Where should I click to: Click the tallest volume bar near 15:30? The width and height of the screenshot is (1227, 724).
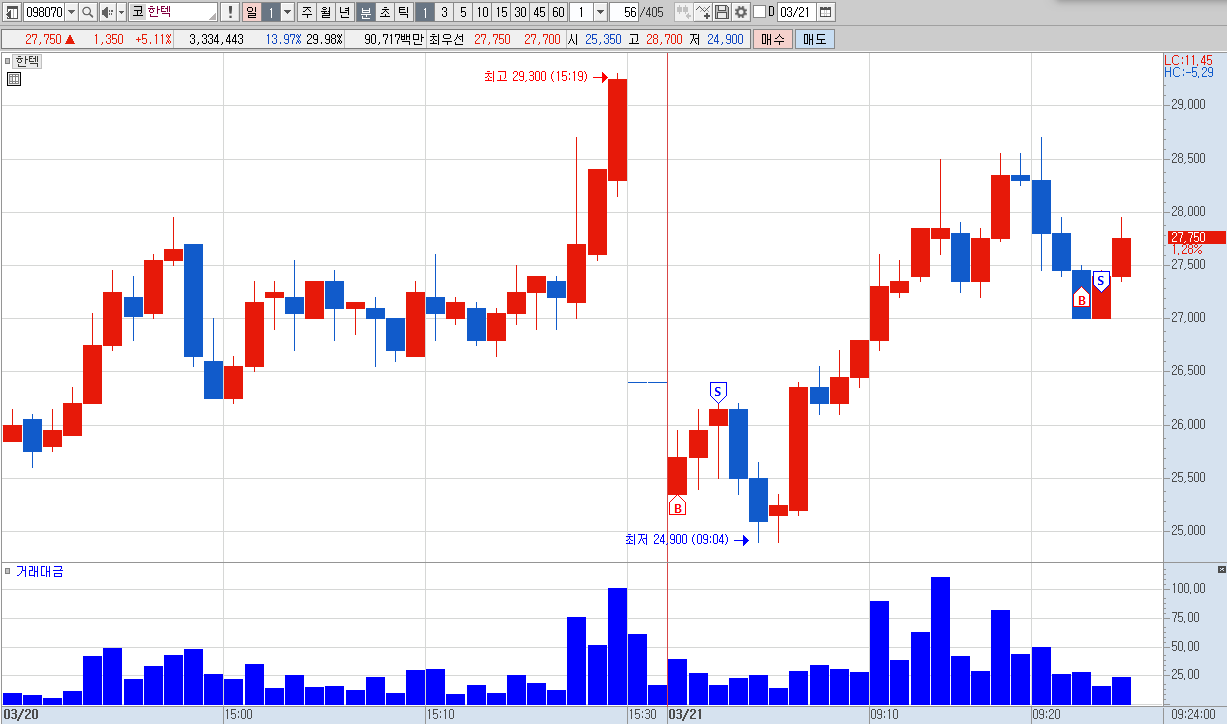(x=617, y=646)
